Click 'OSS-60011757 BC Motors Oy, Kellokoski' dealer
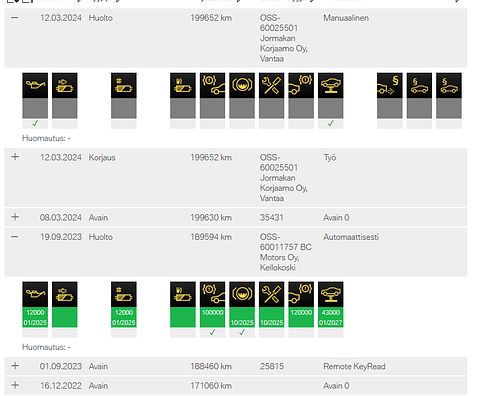 [286, 252]
